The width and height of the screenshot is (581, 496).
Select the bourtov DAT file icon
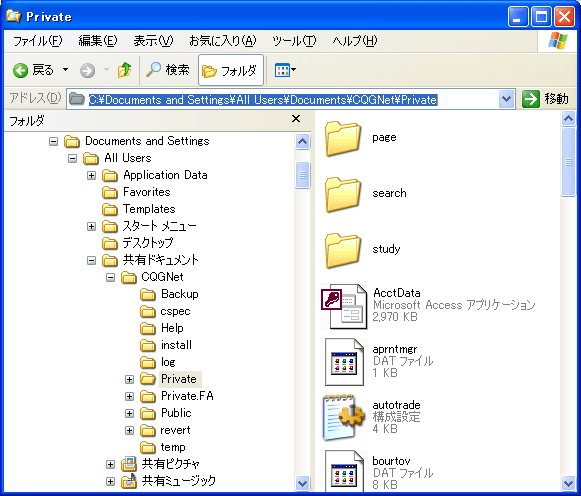pos(344,470)
